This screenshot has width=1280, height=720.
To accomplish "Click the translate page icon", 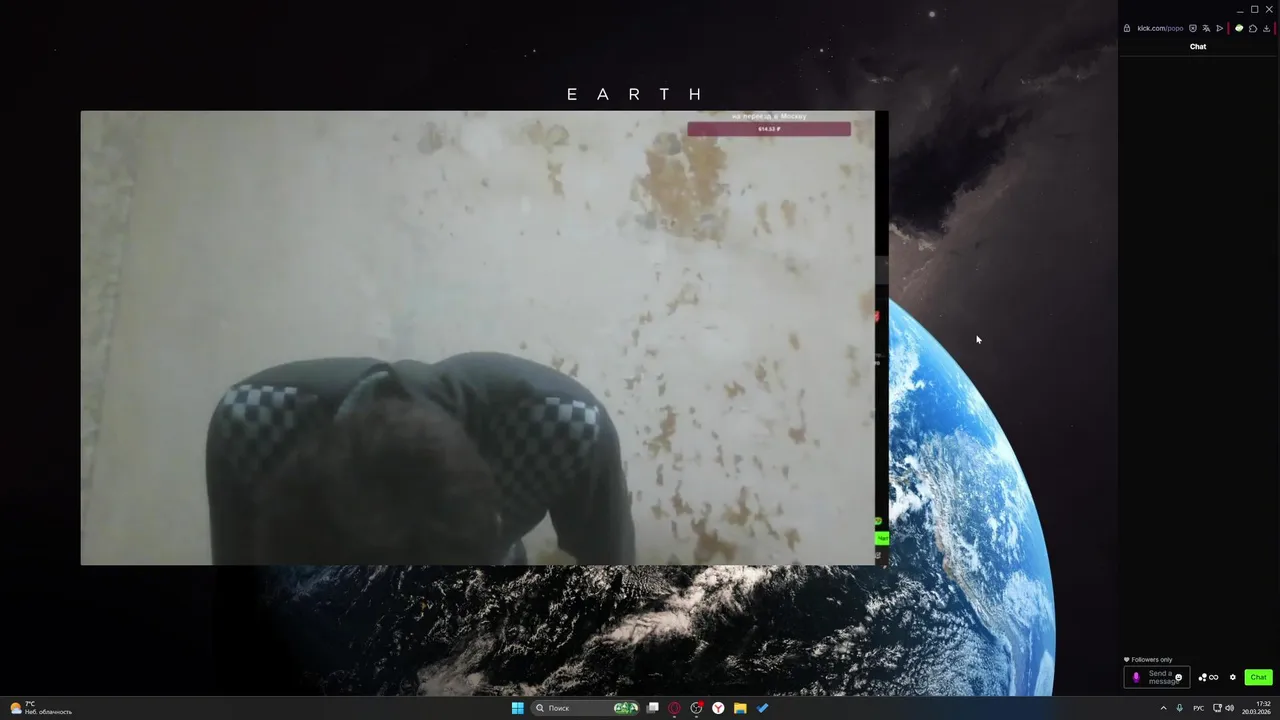I will tap(1206, 28).
